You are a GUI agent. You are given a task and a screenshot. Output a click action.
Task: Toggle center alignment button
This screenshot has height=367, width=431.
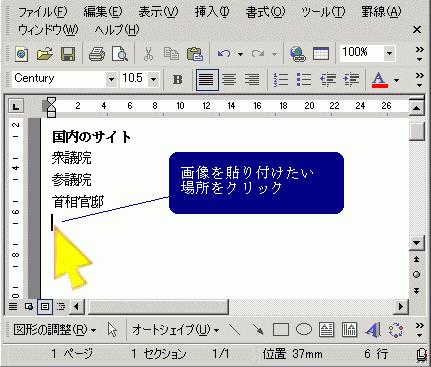click(x=229, y=80)
